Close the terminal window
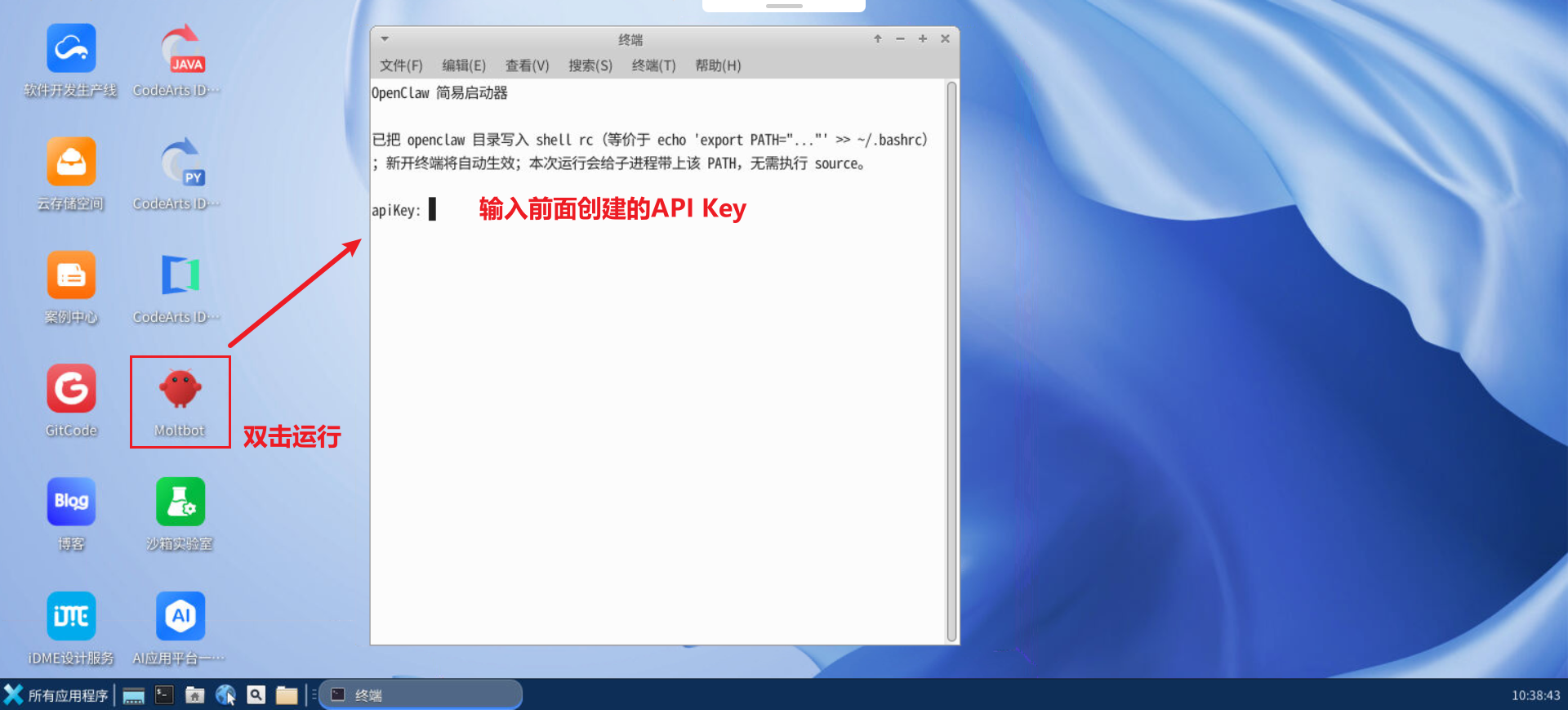 pos(945,38)
